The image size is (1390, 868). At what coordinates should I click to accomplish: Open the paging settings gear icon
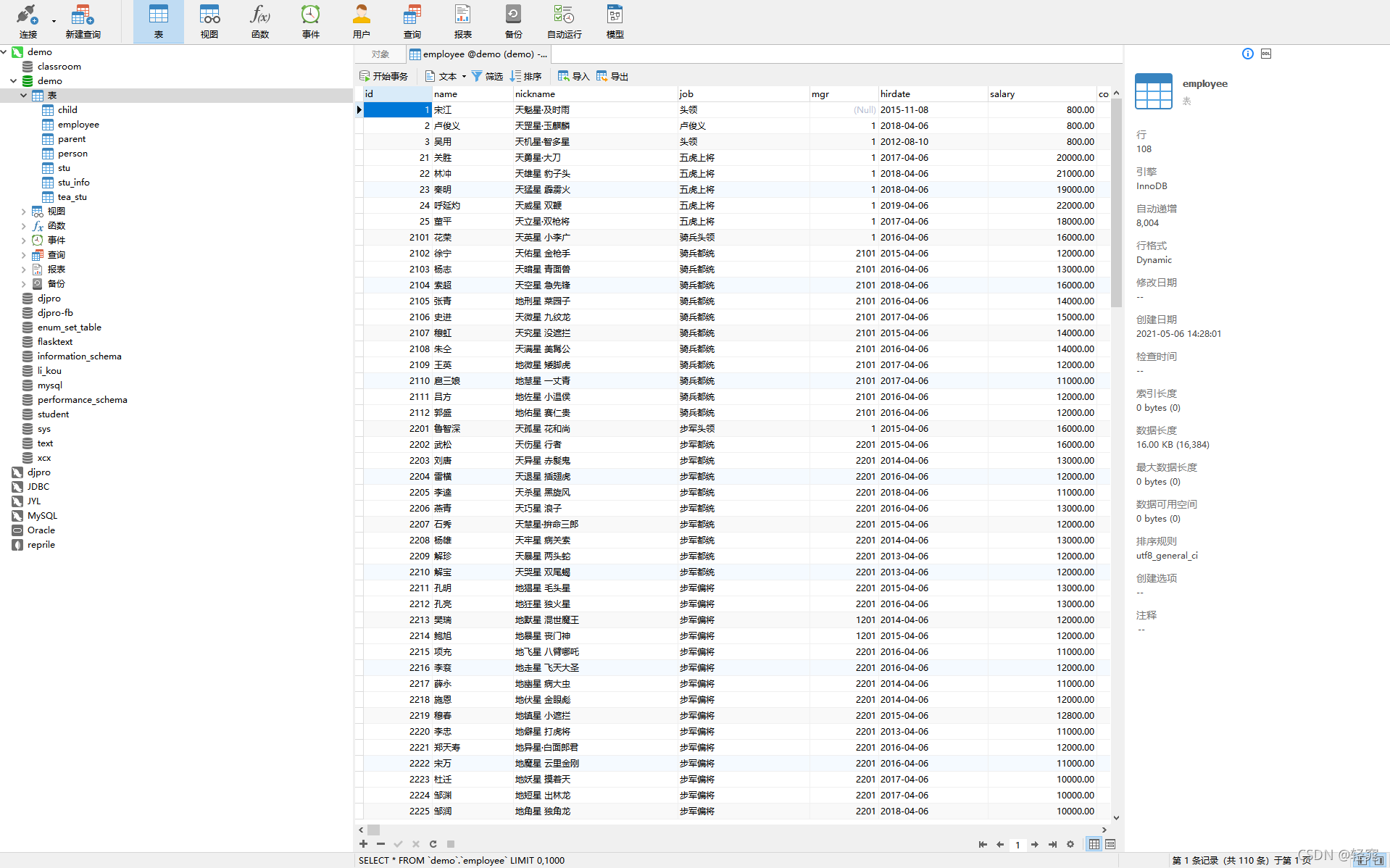pyautogui.click(x=1070, y=844)
